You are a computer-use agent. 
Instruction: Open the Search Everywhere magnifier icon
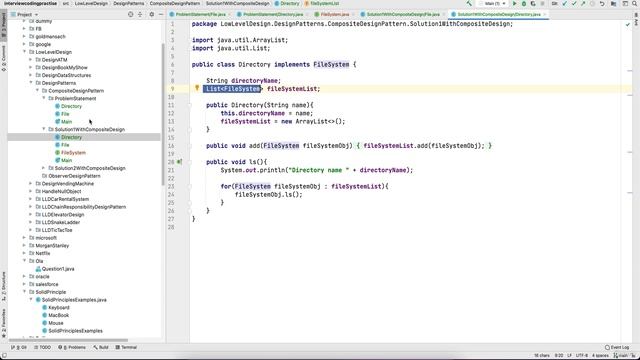(635, 3)
